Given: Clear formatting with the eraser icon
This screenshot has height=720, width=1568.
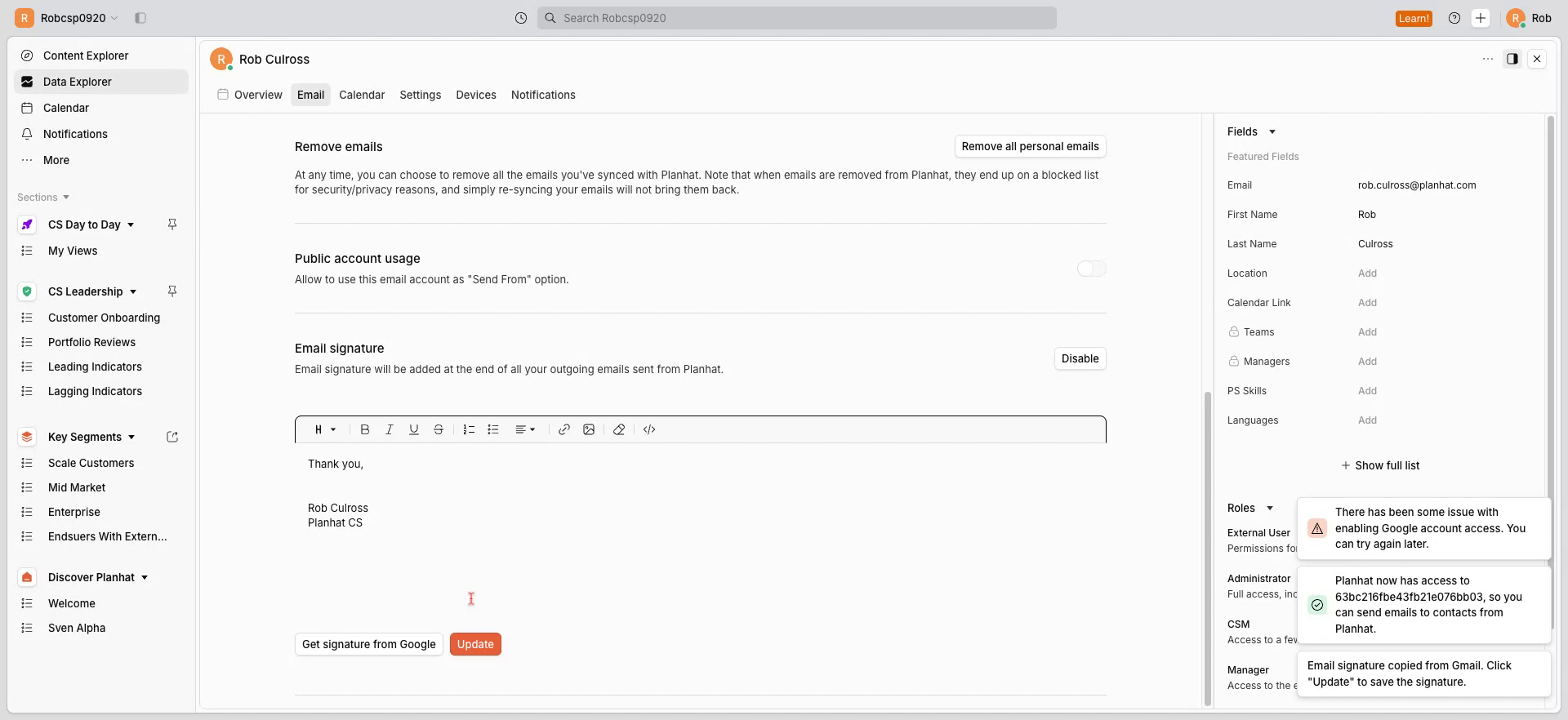Looking at the screenshot, I should [619, 429].
